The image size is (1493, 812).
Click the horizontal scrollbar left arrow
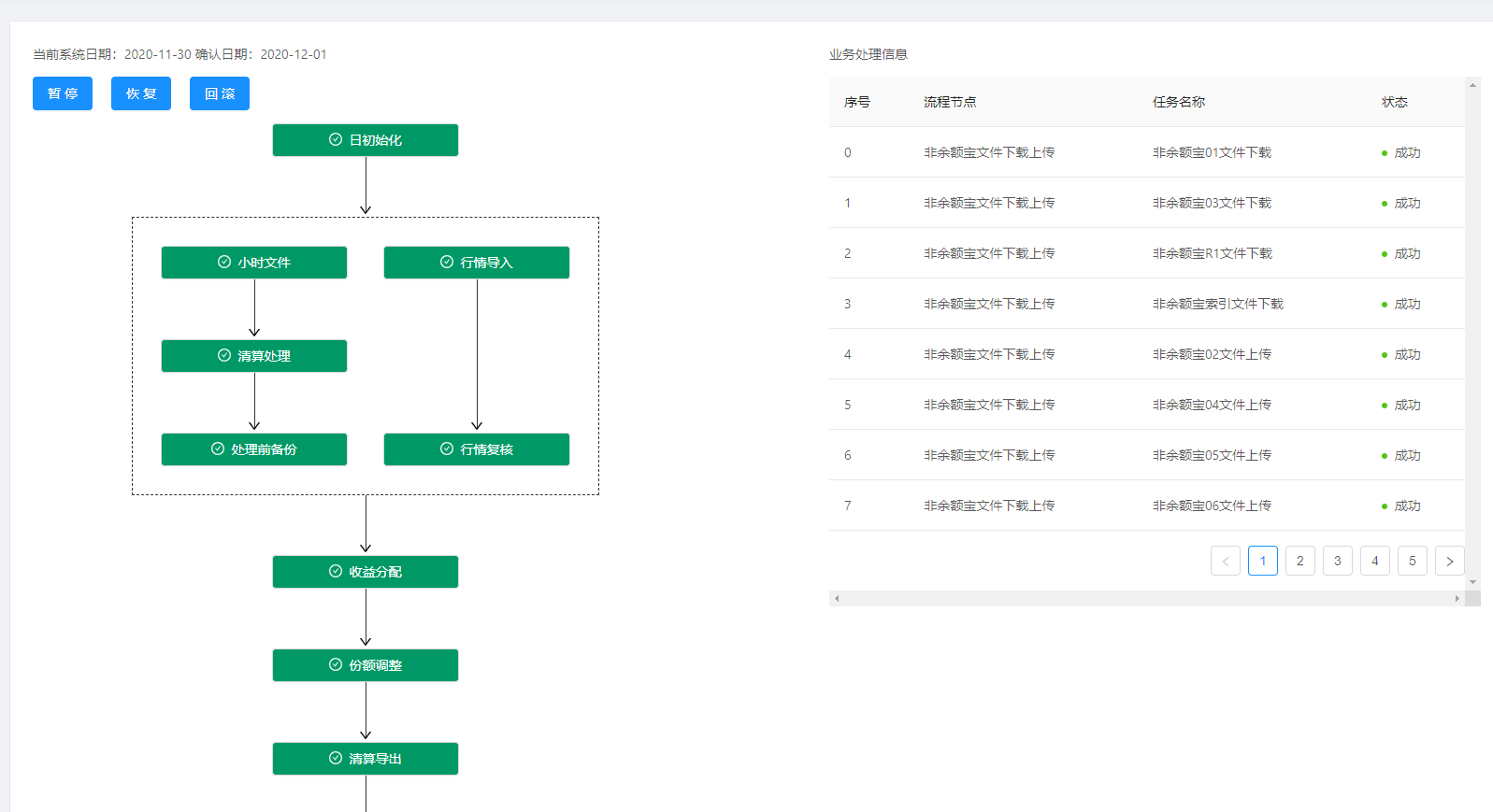837,598
